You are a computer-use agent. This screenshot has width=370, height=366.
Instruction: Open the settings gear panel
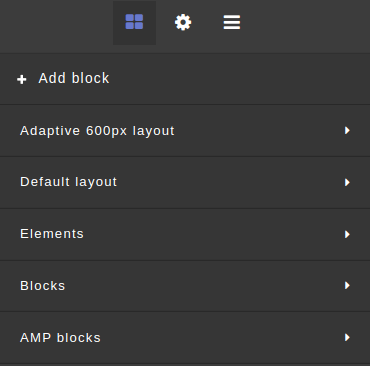pyautogui.click(x=183, y=22)
